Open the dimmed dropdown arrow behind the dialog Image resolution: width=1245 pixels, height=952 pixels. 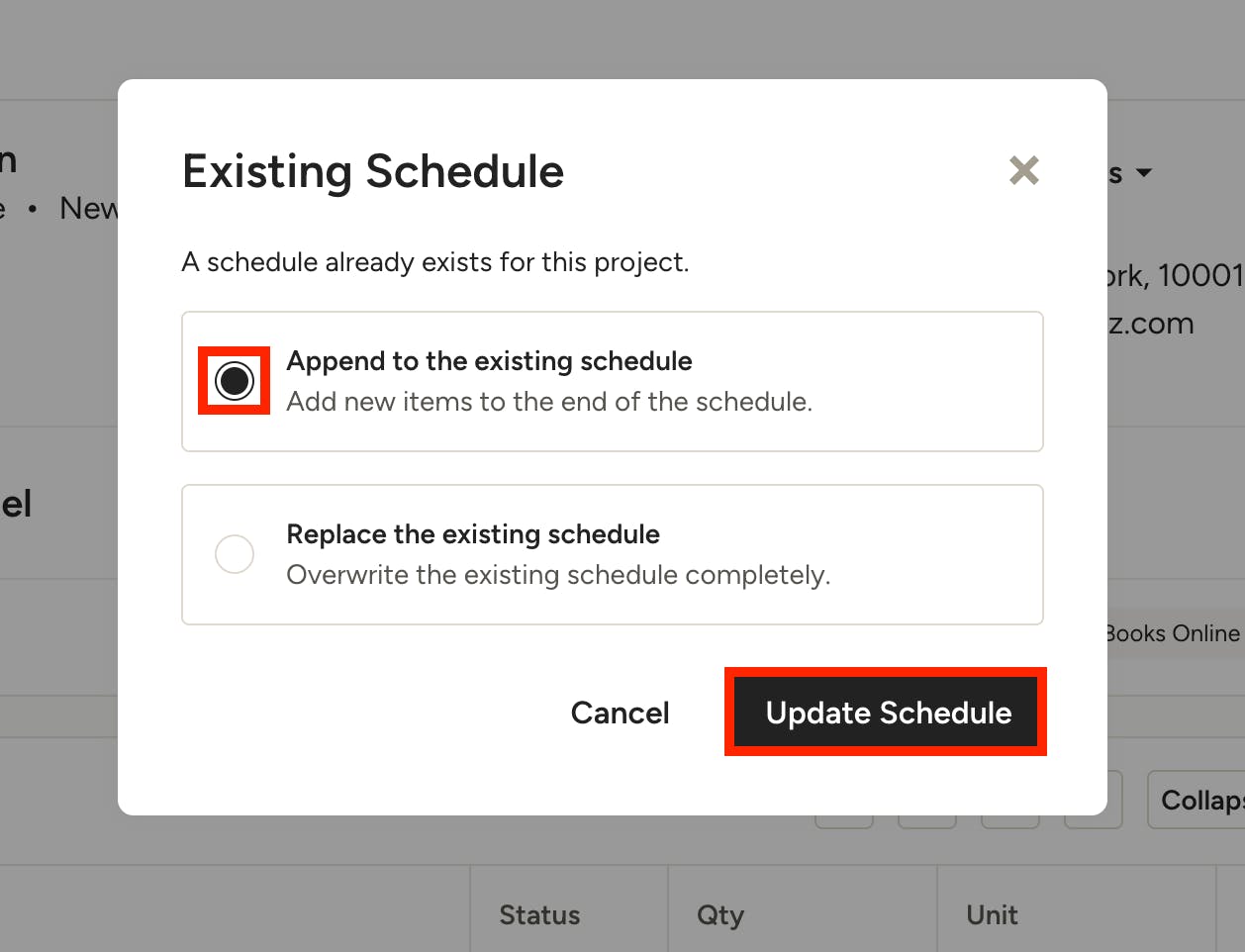click(1144, 172)
